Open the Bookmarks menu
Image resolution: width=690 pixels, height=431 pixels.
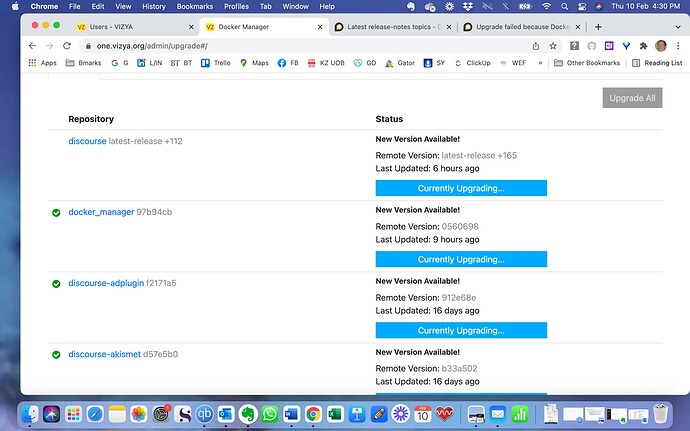point(195,6)
